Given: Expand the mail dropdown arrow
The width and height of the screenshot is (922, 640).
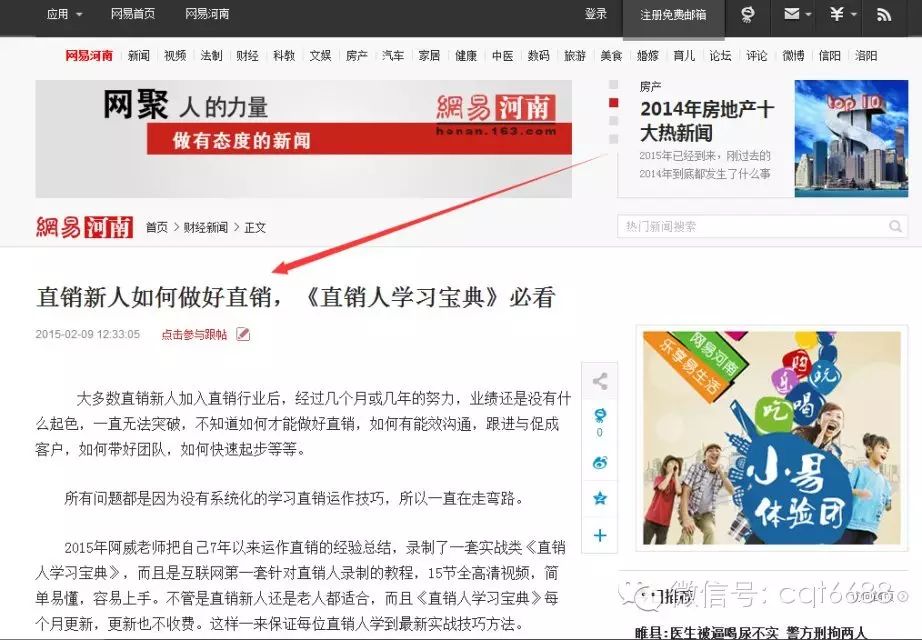Looking at the screenshot, I should click(x=809, y=15).
